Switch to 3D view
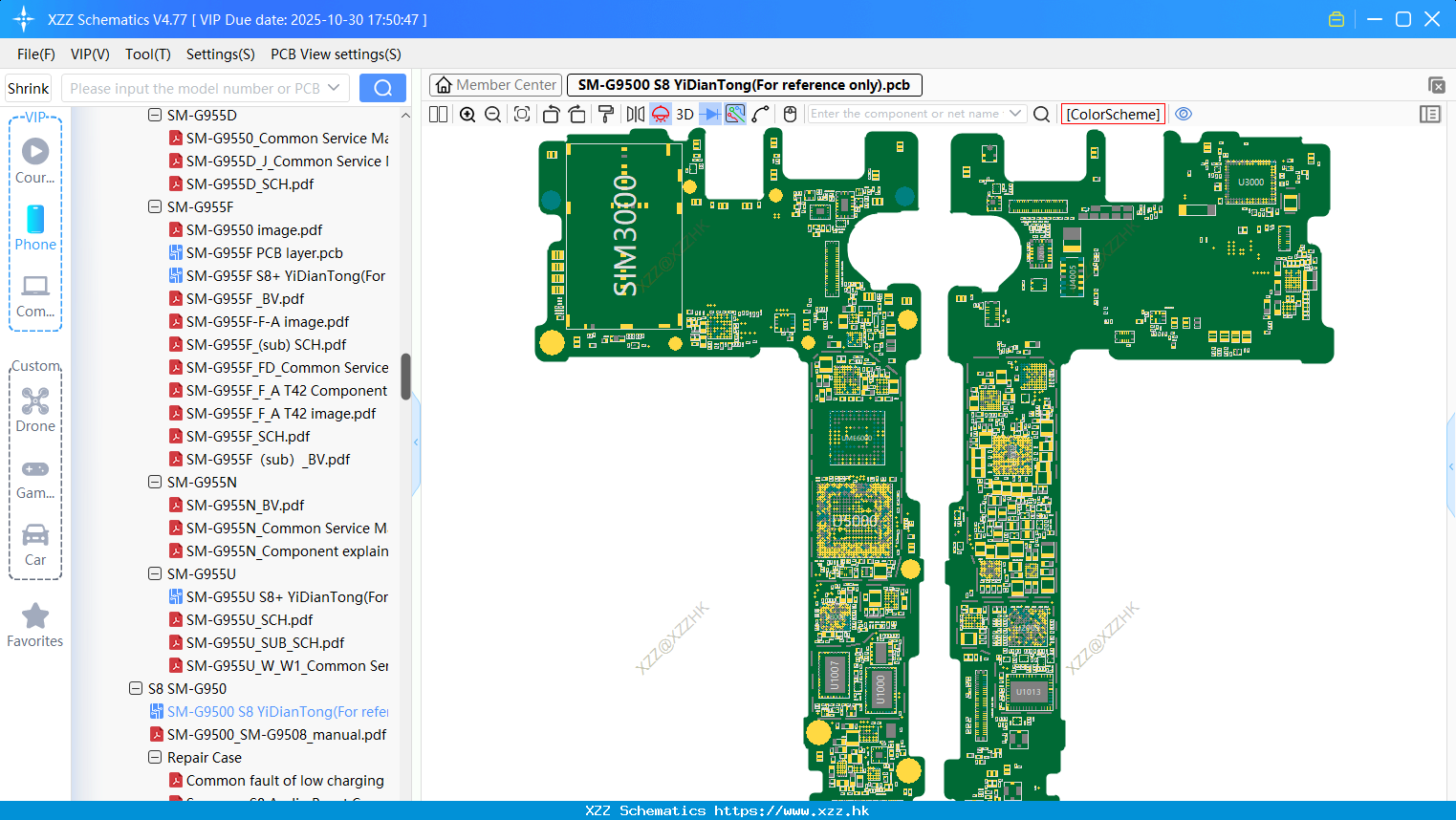This screenshot has width=1456, height=820. (685, 114)
